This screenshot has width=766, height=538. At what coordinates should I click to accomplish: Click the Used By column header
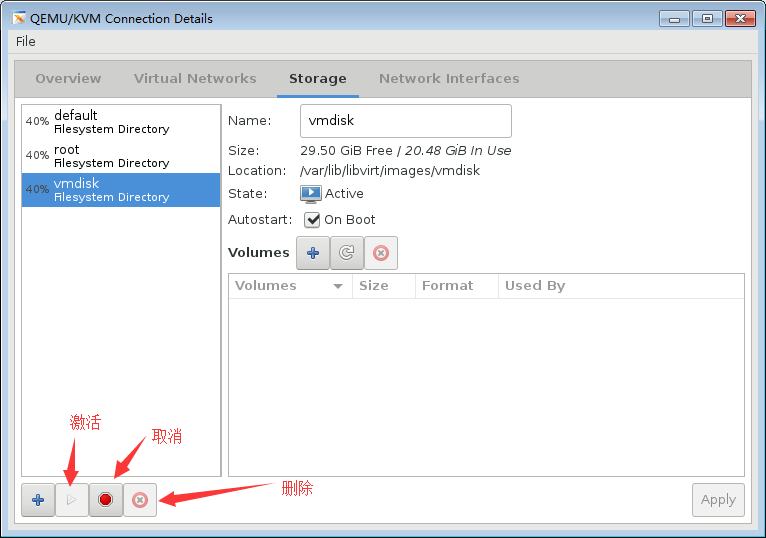tap(621, 286)
